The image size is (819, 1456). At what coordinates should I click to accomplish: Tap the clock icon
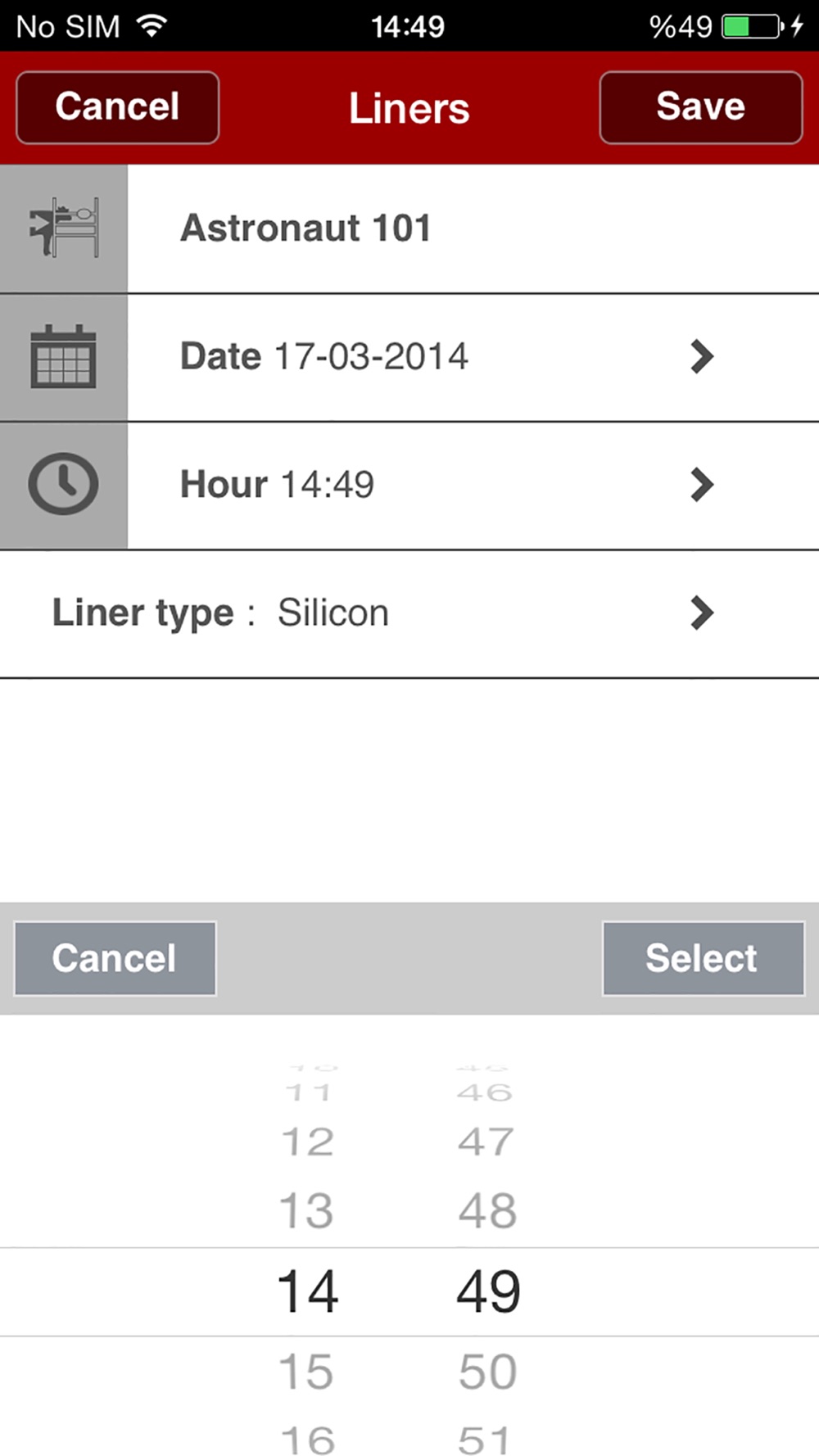point(63,484)
